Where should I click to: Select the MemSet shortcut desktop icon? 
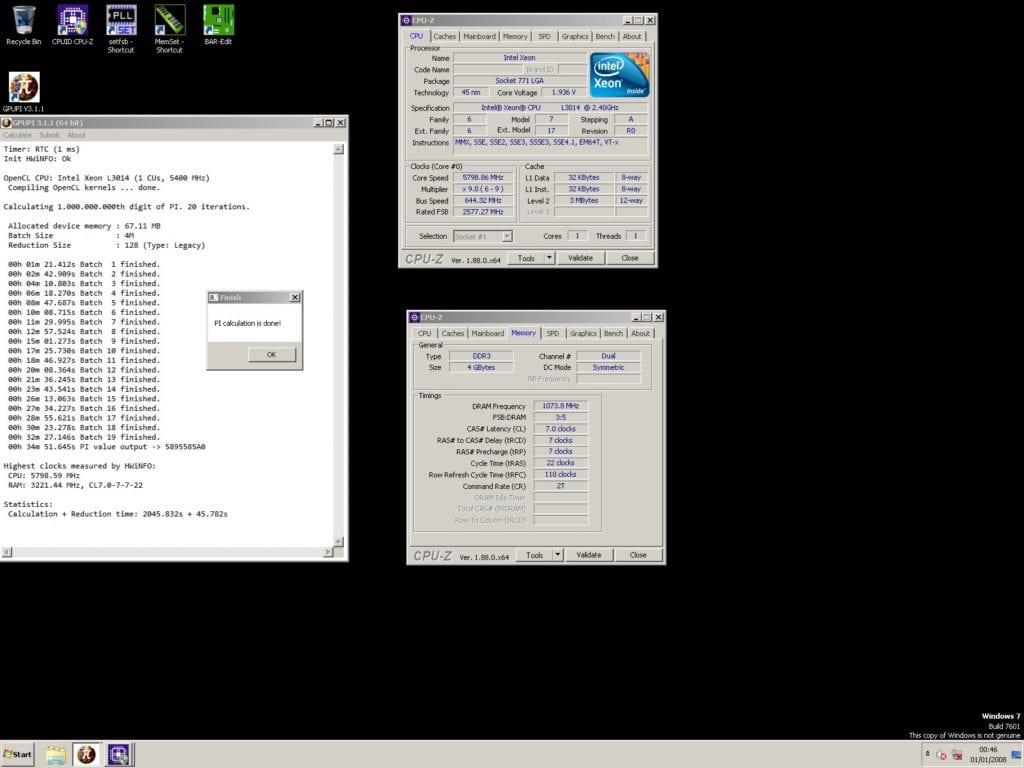169,29
